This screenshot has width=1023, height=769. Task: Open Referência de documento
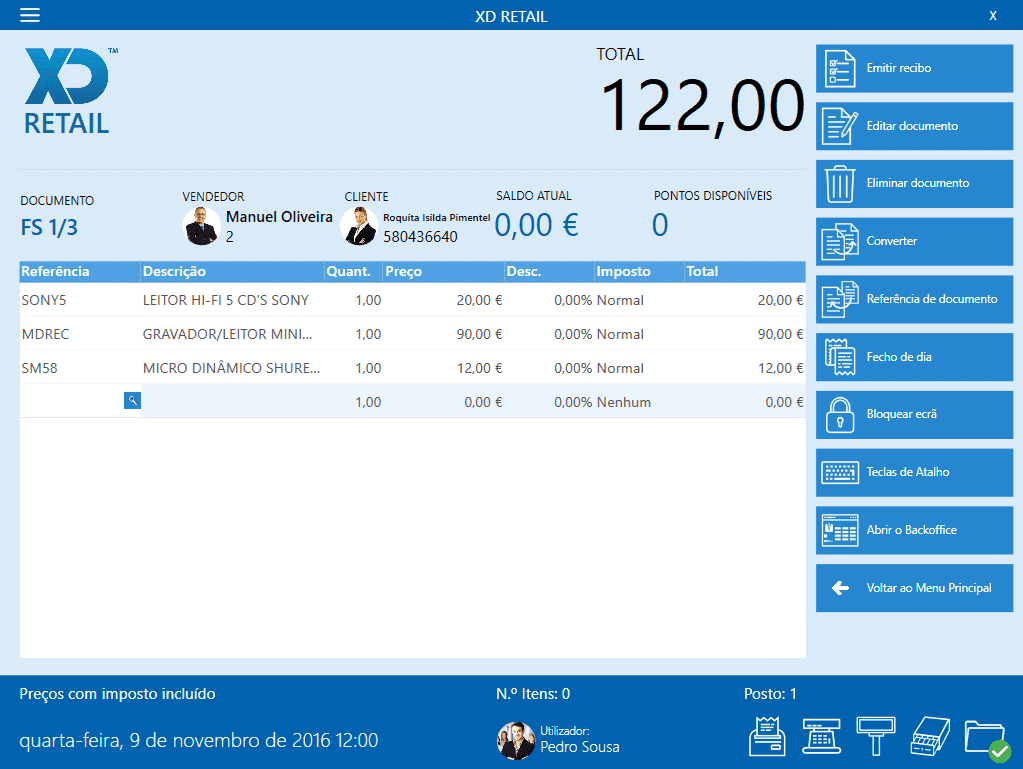tap(914, 299)
